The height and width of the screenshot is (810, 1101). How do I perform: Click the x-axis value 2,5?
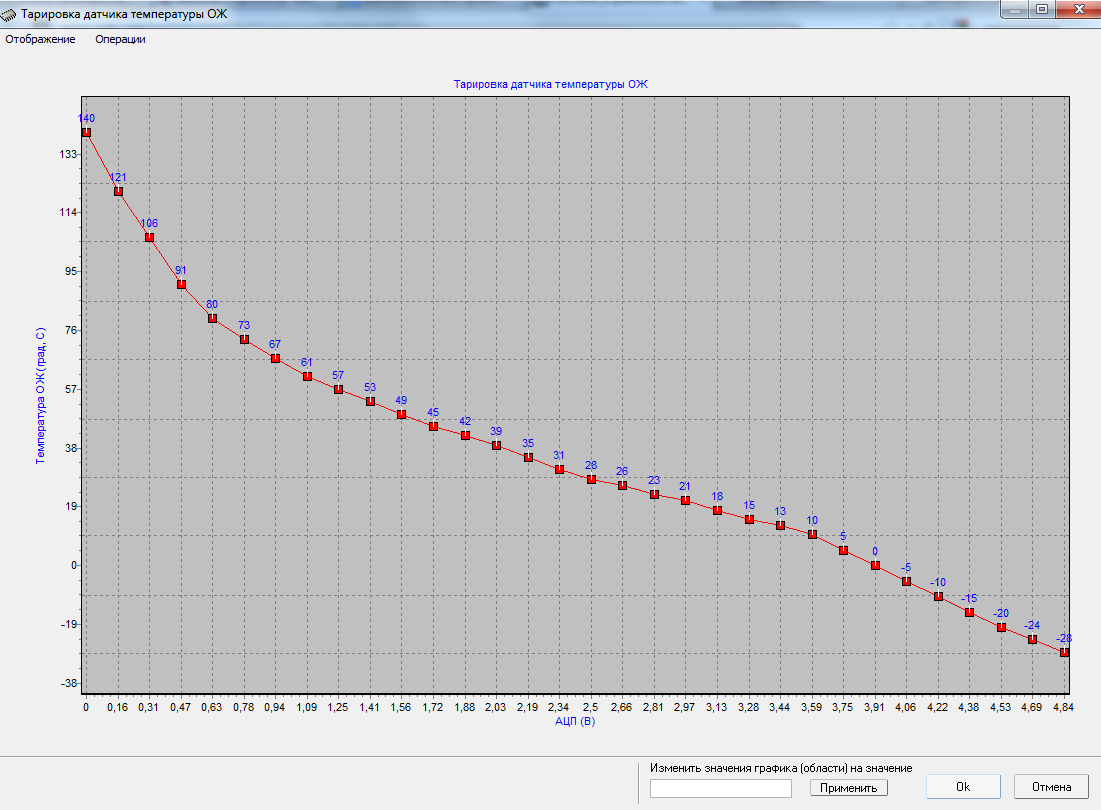click(x=591, y=707)
